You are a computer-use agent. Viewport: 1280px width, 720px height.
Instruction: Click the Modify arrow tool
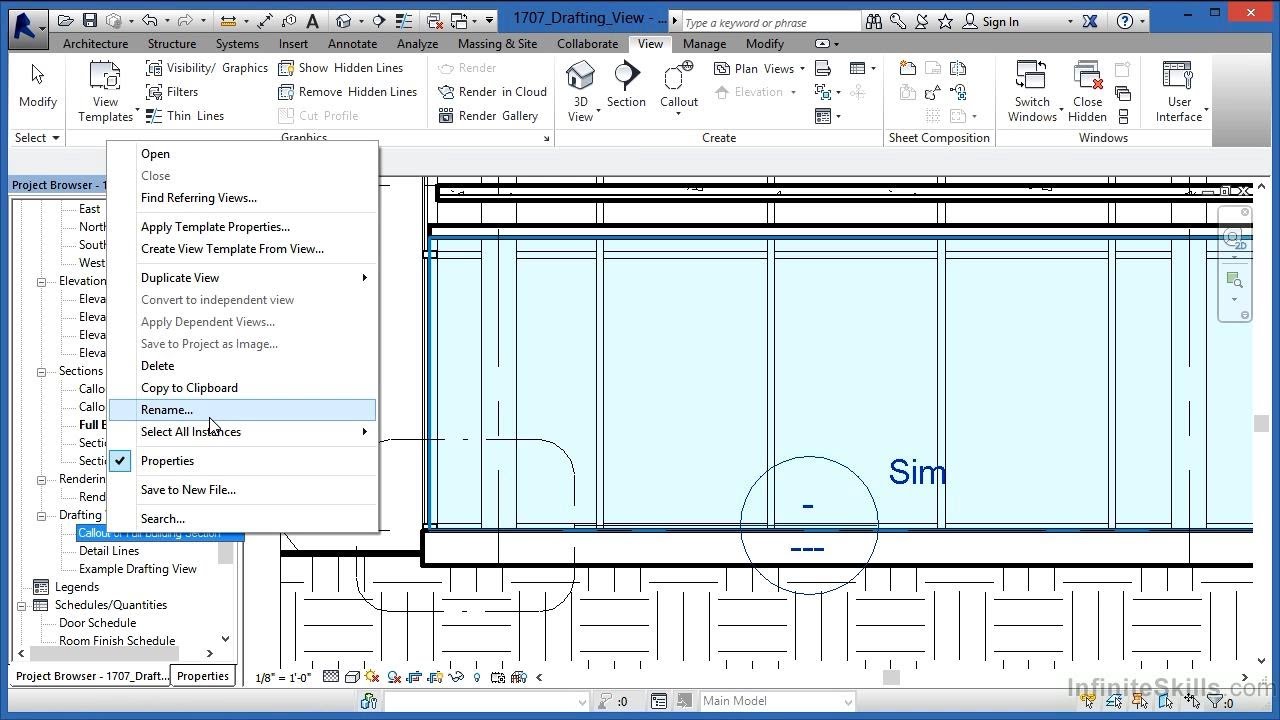pyautogui.click(x=38, y=85)
